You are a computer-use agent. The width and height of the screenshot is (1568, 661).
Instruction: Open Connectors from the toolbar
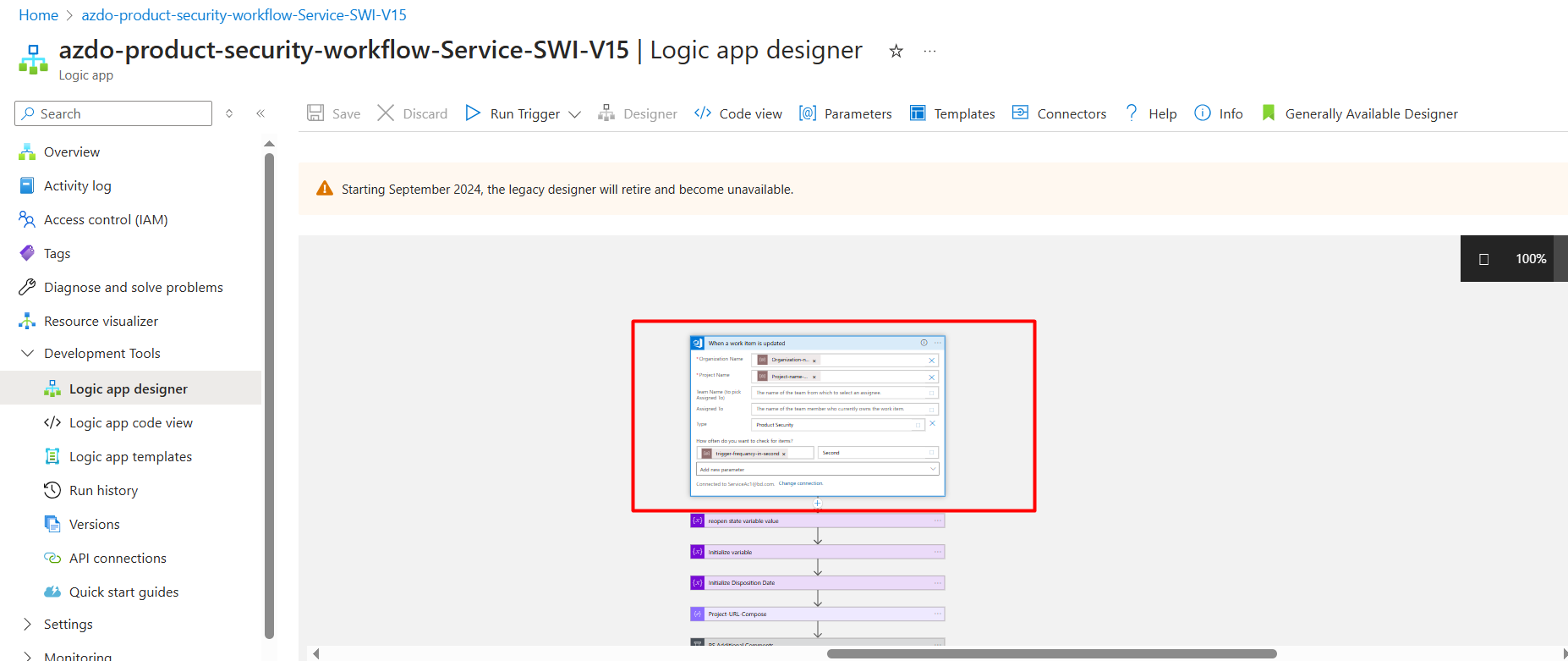[1059, 113]
